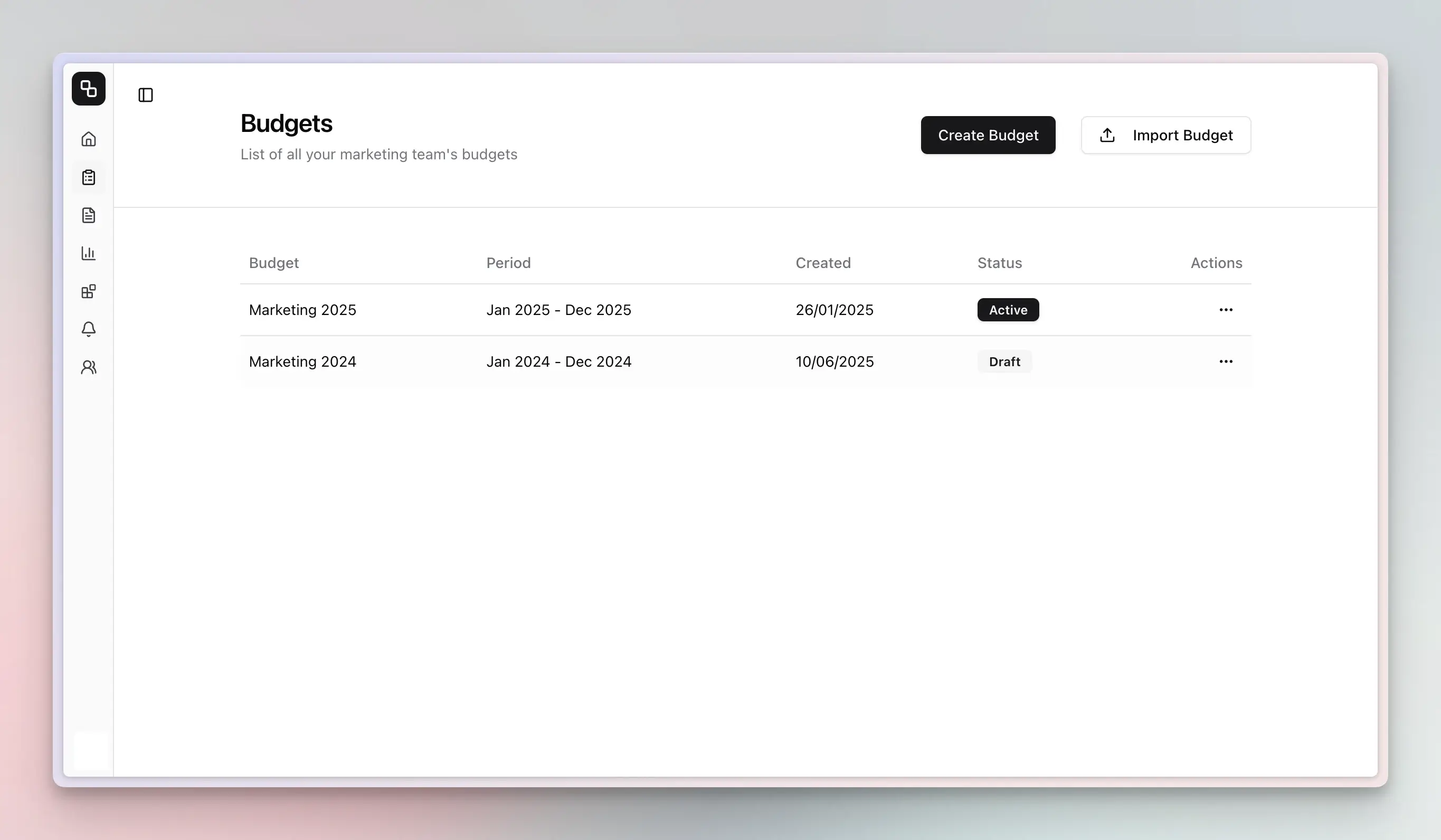Open integrations via blocks icon
The image size is (1441, 840).
tap(89, 291)
